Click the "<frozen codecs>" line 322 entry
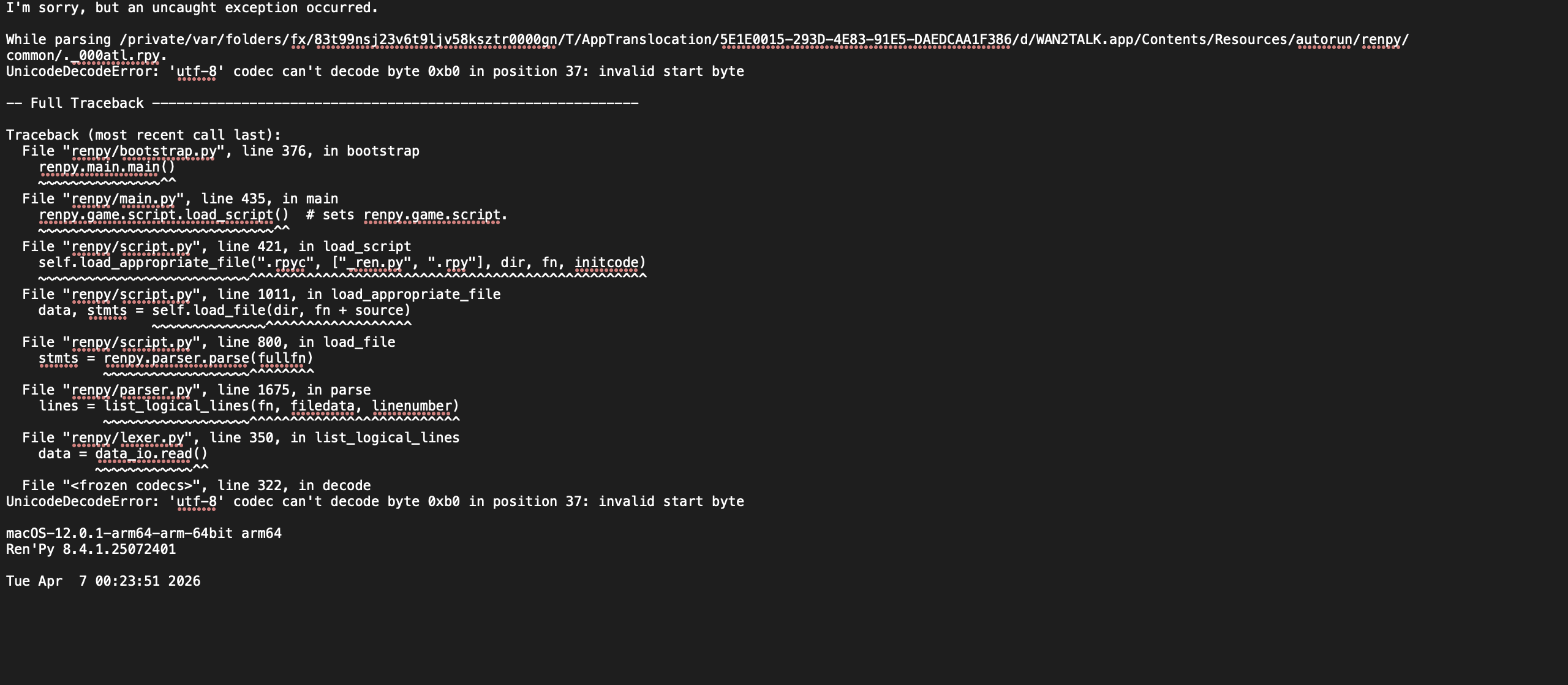Screen dimensions: 1568x685 click(196, 486)
